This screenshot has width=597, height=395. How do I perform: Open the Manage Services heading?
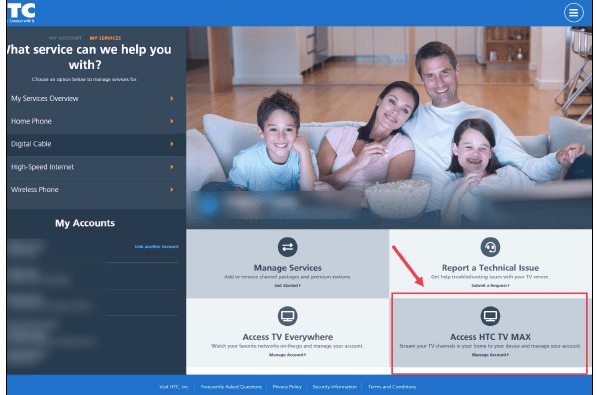(287, 268)
